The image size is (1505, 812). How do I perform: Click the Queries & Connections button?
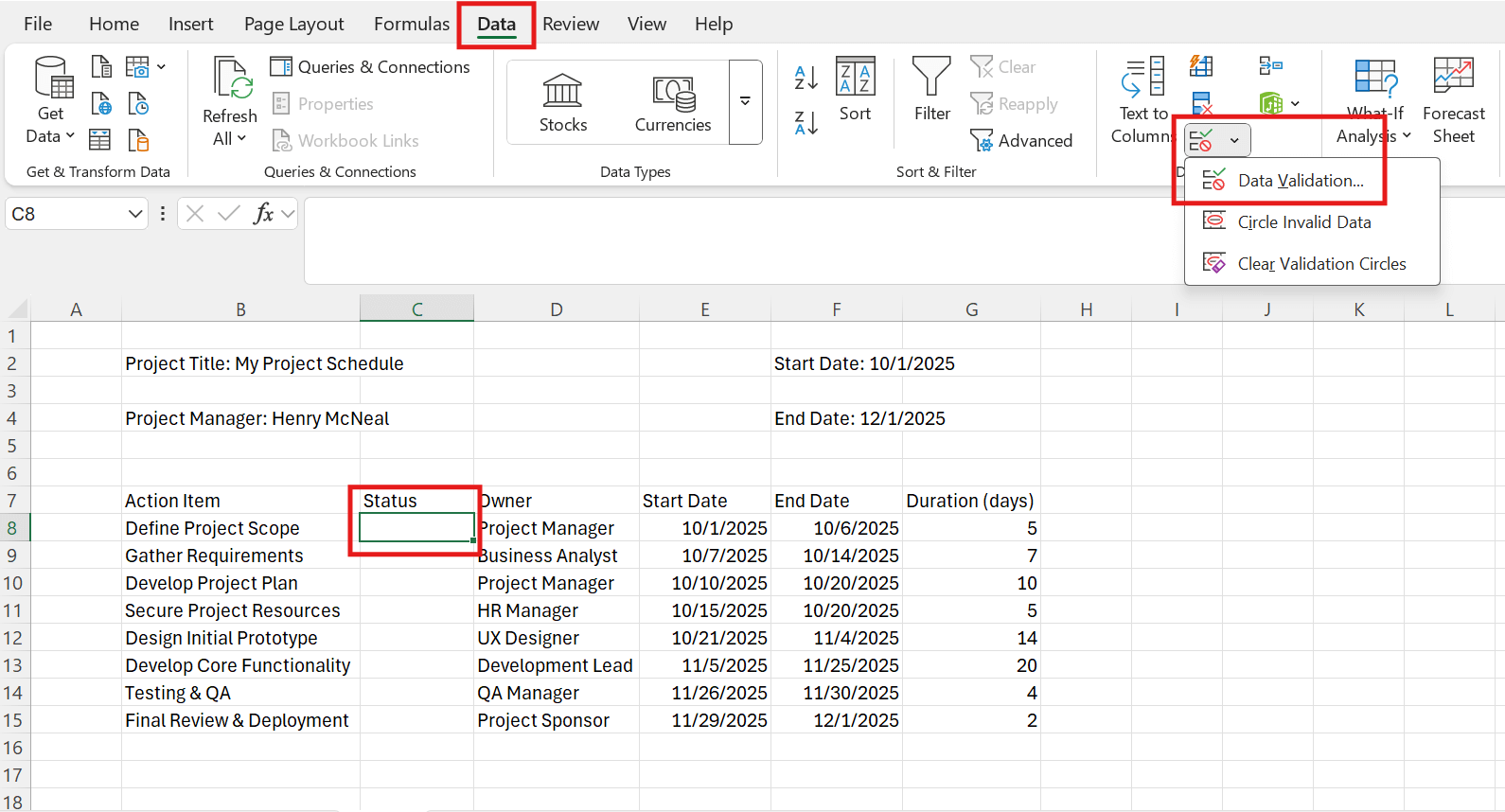[x=370, y=67]
